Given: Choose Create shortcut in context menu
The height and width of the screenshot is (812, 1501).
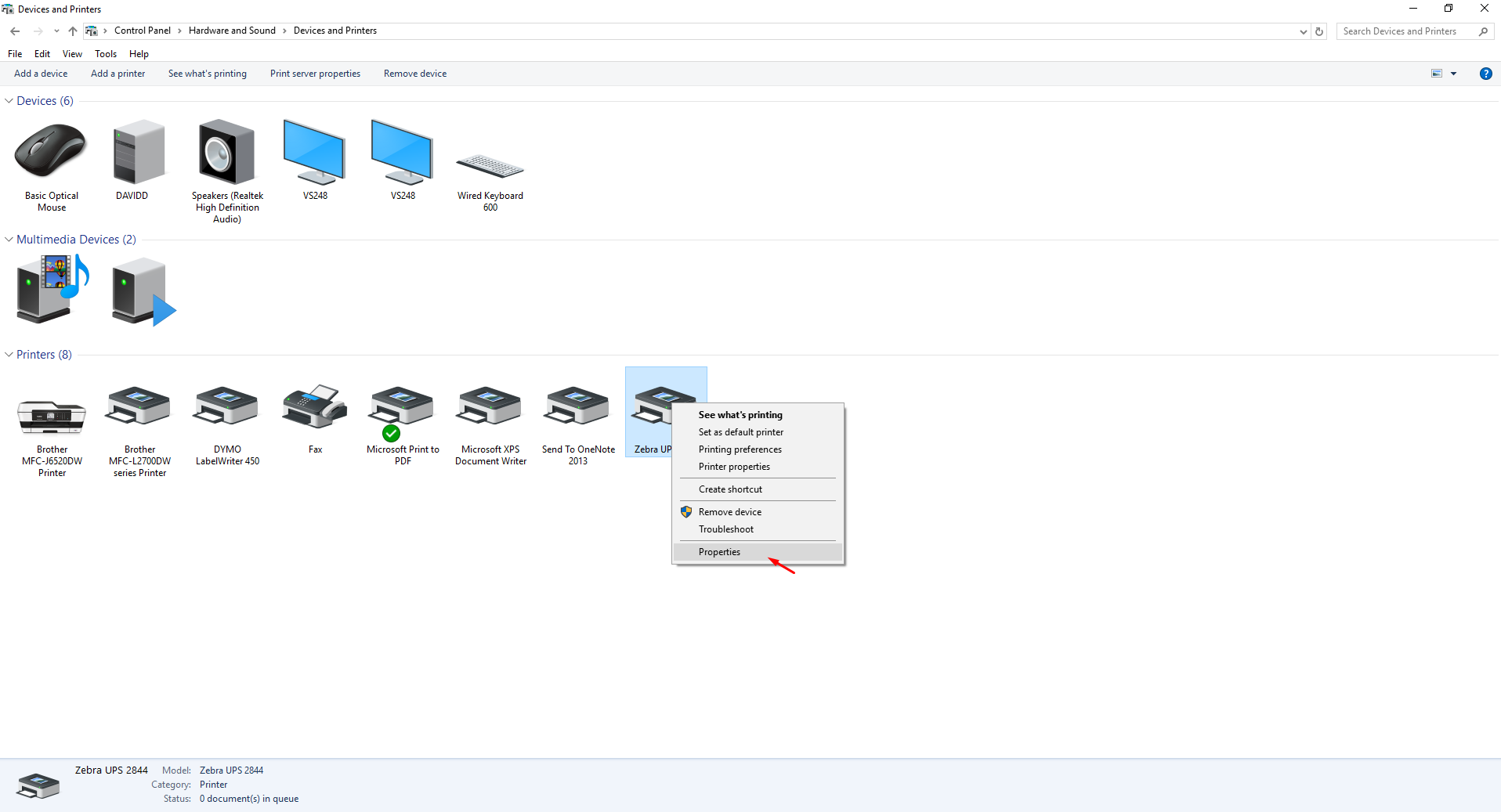Looking at the screenshot, I should pyautogui.click(x=758, y=489).
